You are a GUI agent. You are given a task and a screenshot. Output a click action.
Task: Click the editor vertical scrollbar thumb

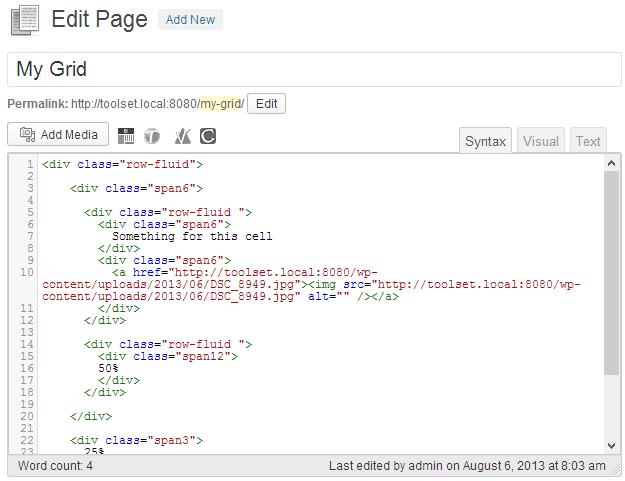pyautogui.click(x=611, y=273)
